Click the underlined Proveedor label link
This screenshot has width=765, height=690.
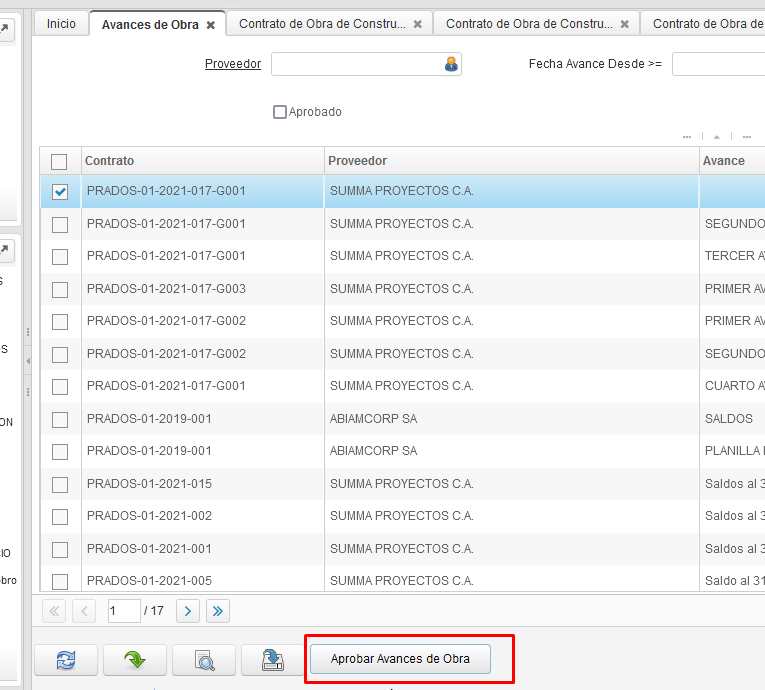pyautogui.click(x=232, y=64)
